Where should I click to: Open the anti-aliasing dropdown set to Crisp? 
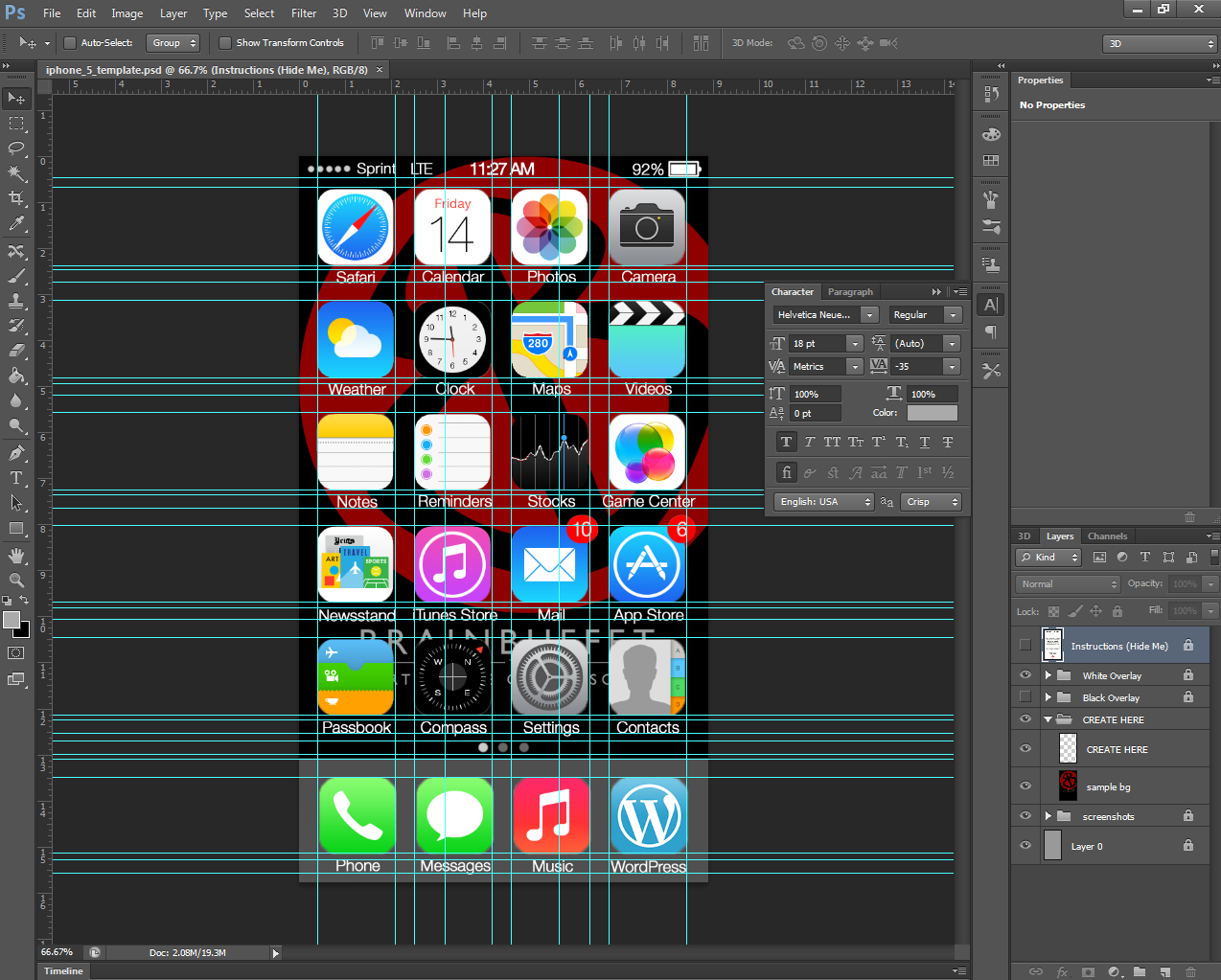(x=930, y=501)
